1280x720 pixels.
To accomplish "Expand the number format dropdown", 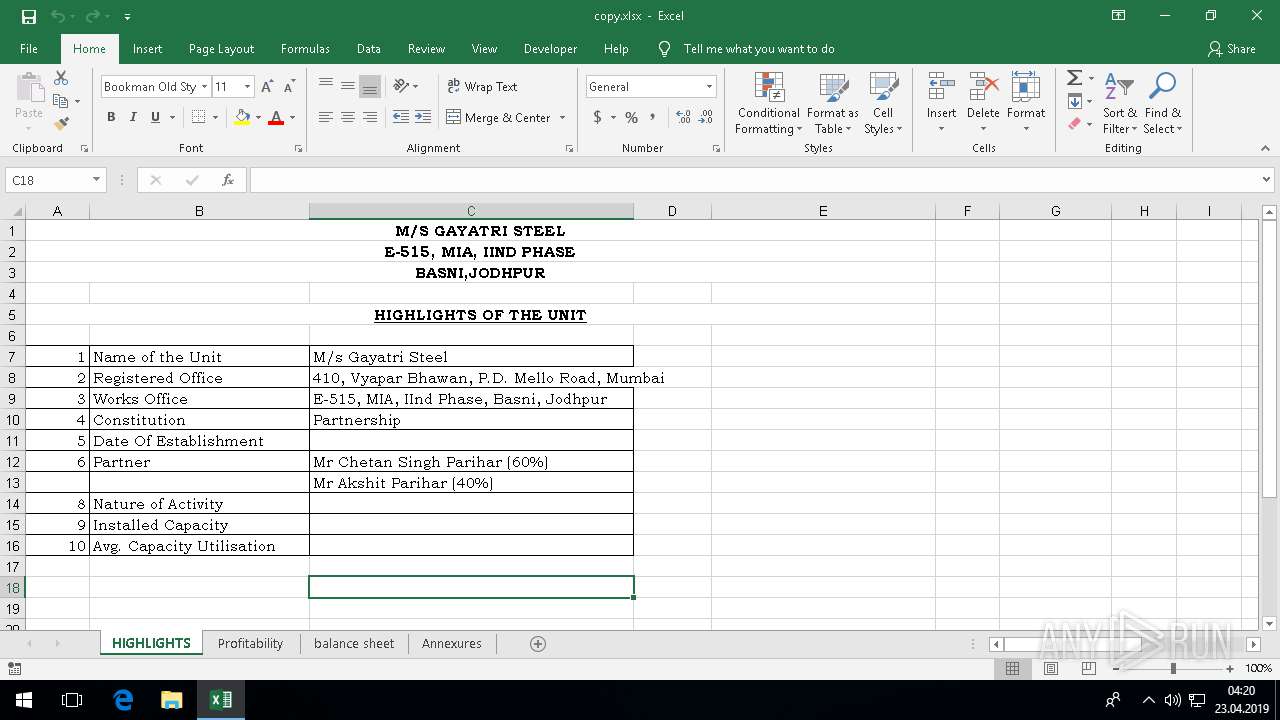I will pos(709,87).
